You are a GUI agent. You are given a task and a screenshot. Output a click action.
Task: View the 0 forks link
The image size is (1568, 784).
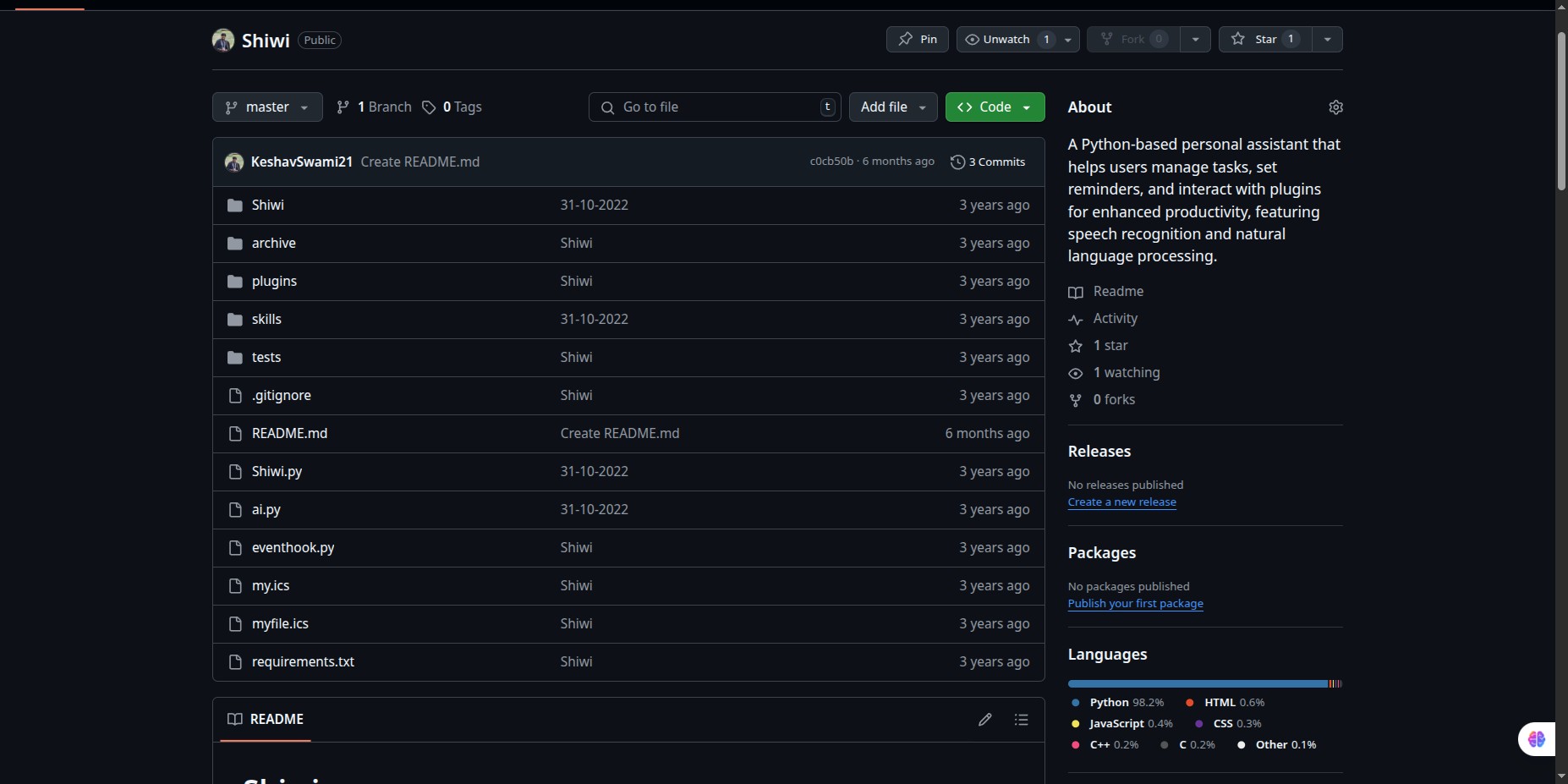pyautogui.click(x=1101, y=399)
